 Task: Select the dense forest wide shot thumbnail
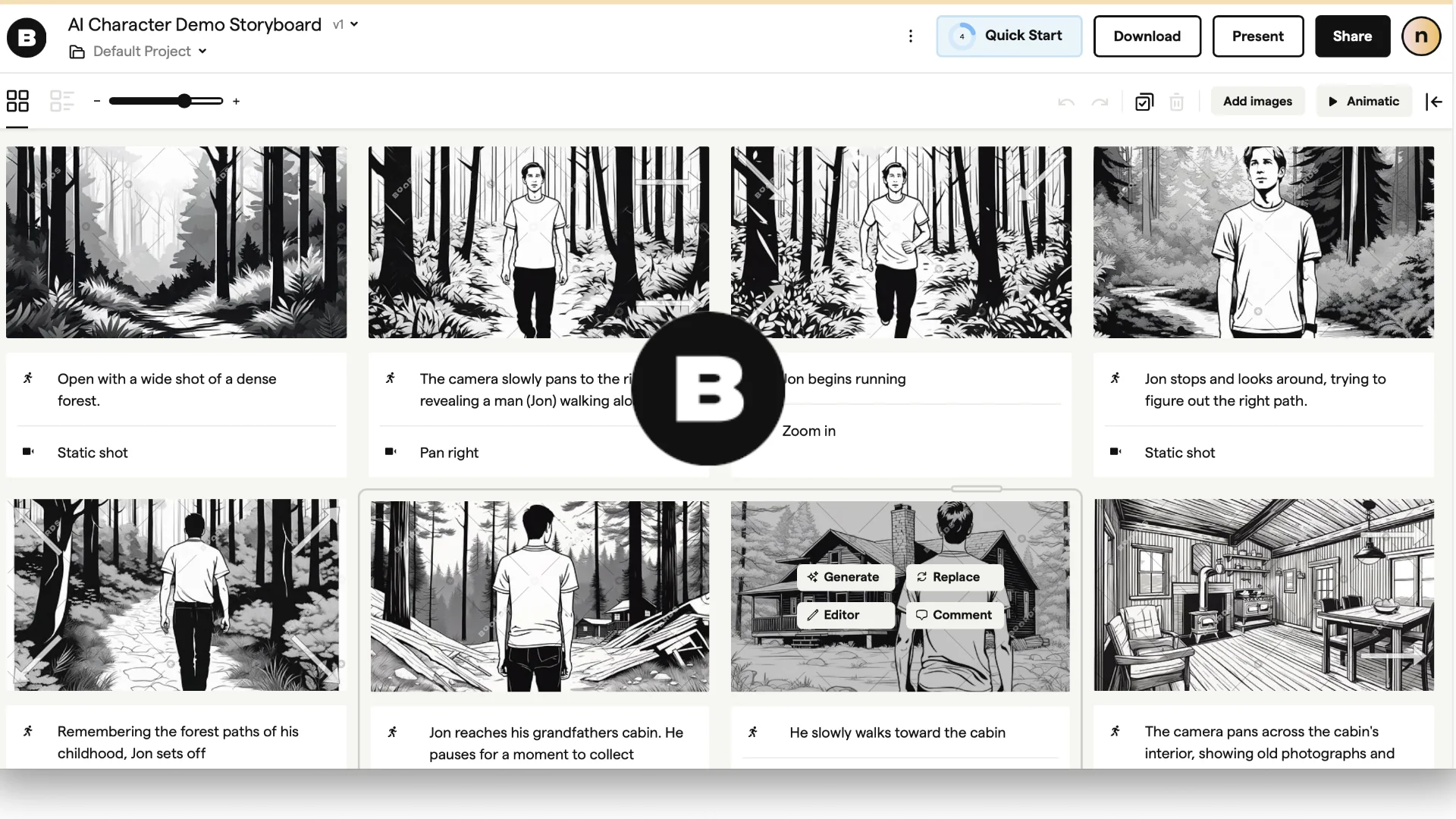coord(176,242)
